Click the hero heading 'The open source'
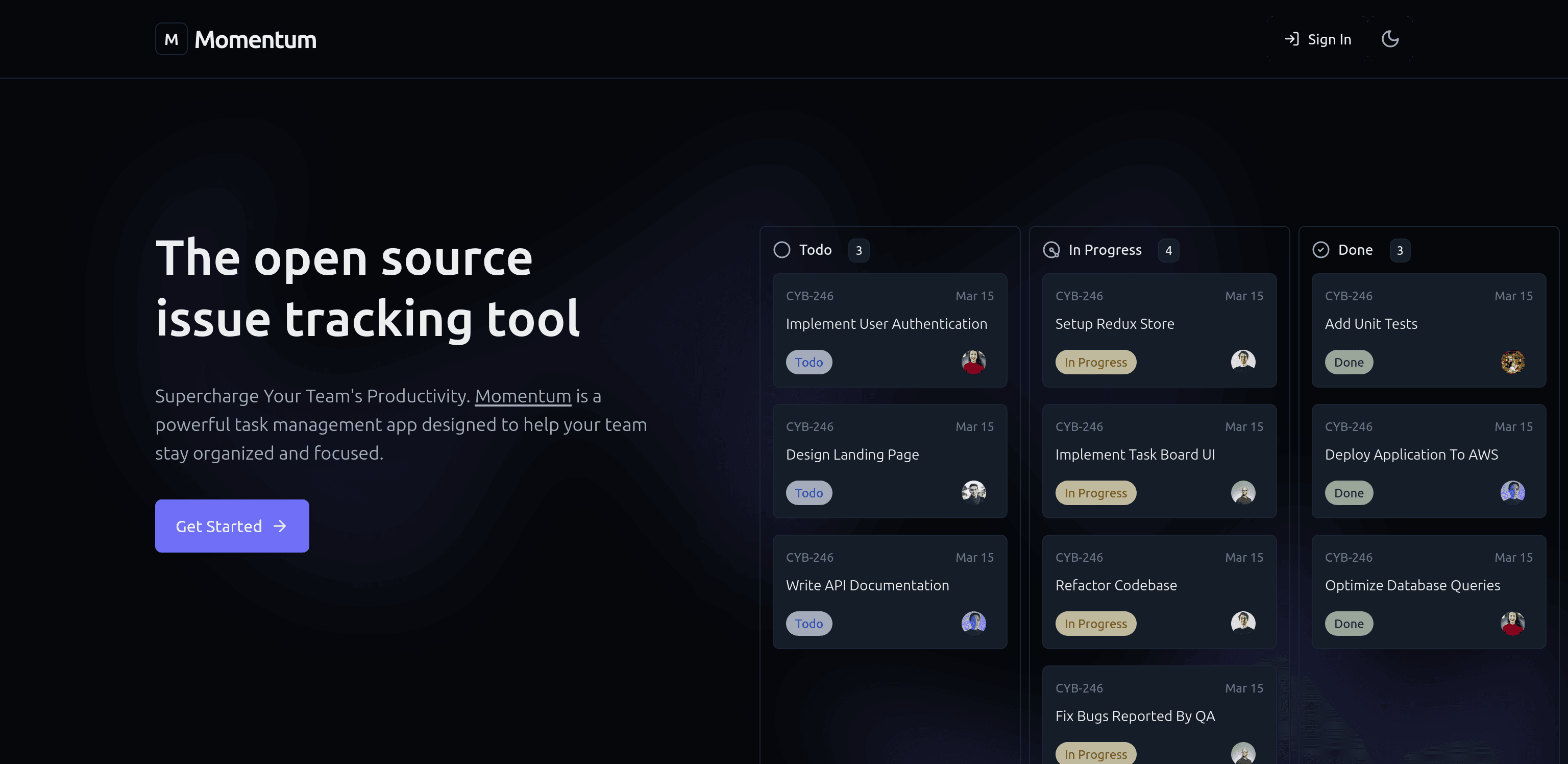Image resolution: width=1568 pixels, height=764 pixels. [x=344, y=258]
